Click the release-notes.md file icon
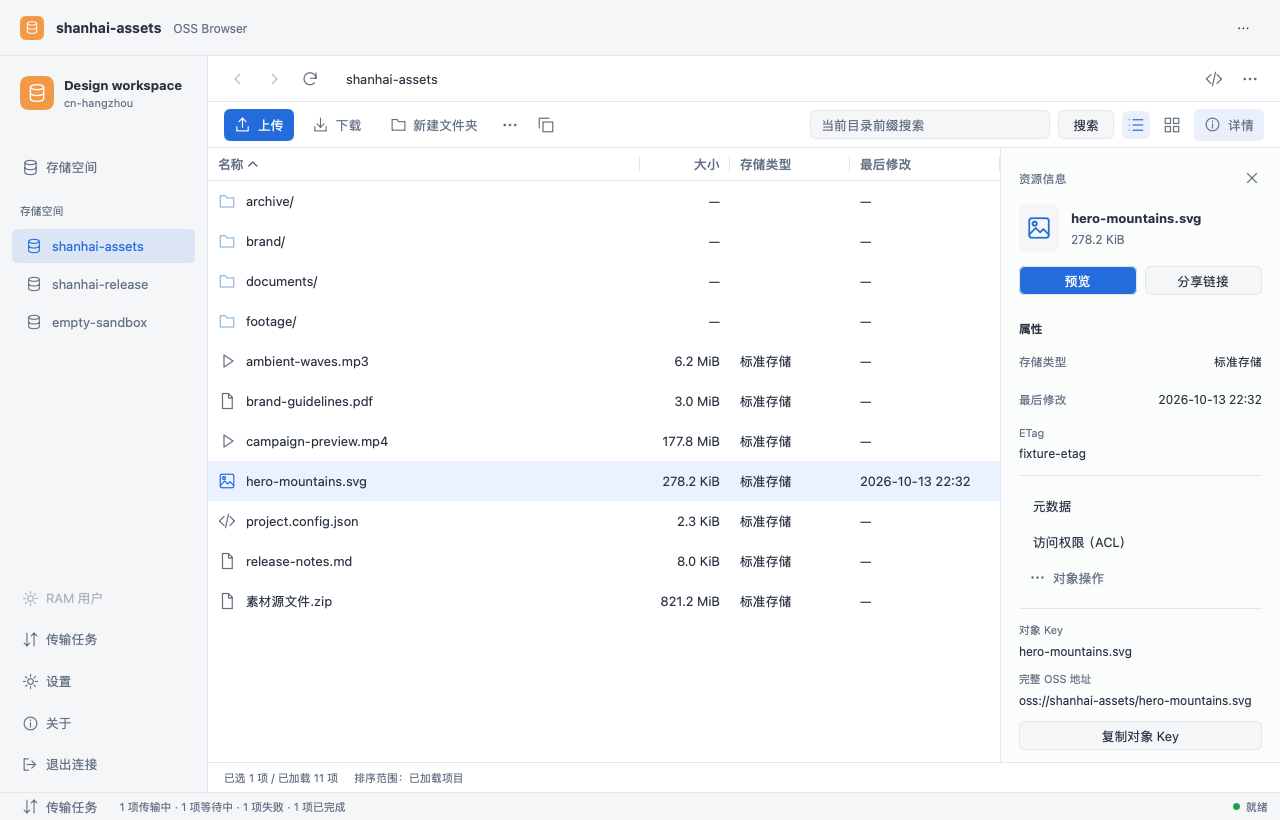 (227, 561)
